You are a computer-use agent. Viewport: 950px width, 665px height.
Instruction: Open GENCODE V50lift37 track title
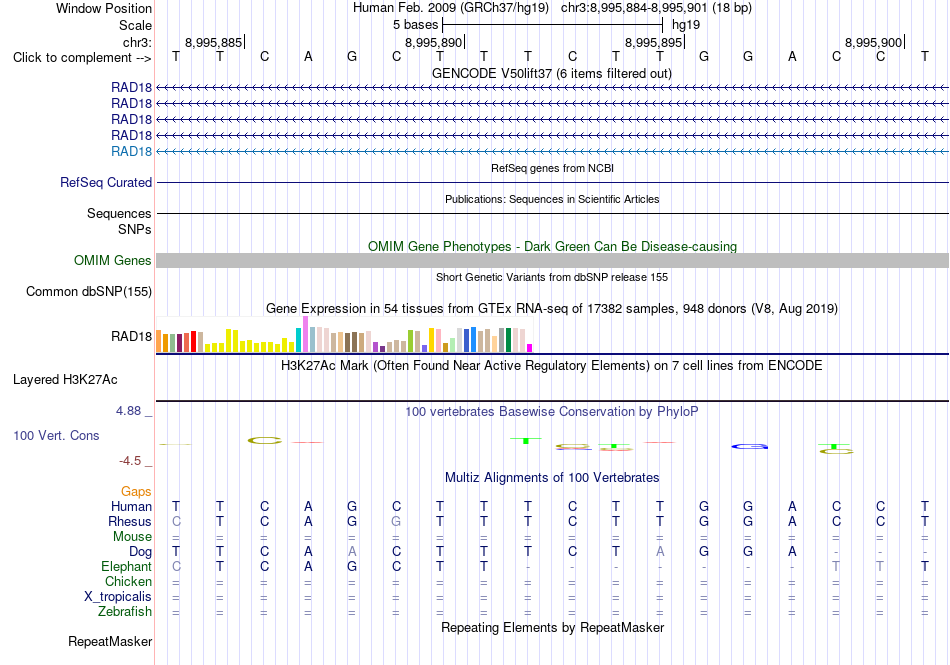tap(551, 74)
